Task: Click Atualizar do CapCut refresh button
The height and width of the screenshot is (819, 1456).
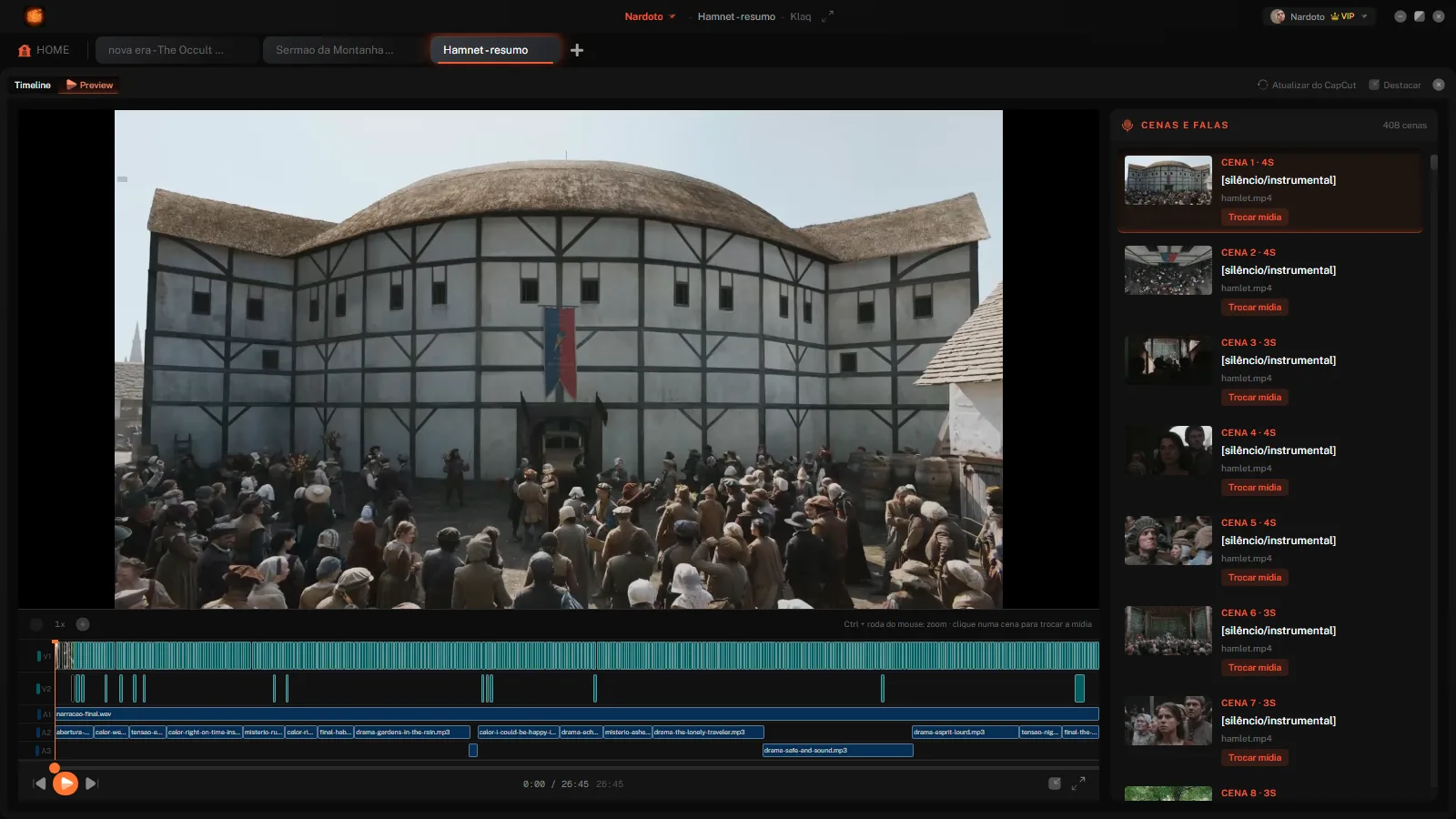Action: pyautogui.click(x=1307, y=85)
